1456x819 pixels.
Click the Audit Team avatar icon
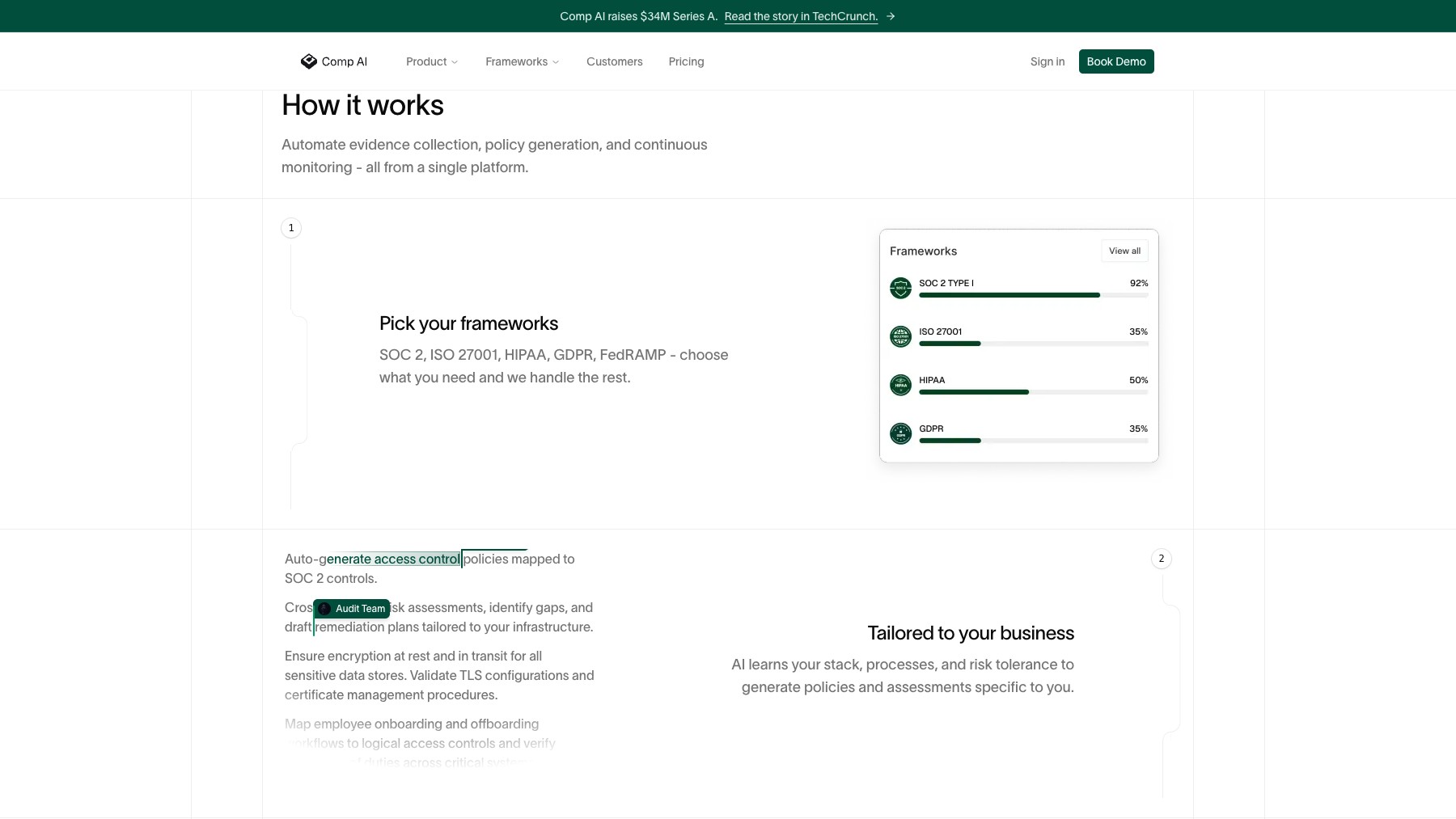pos(324,609)
